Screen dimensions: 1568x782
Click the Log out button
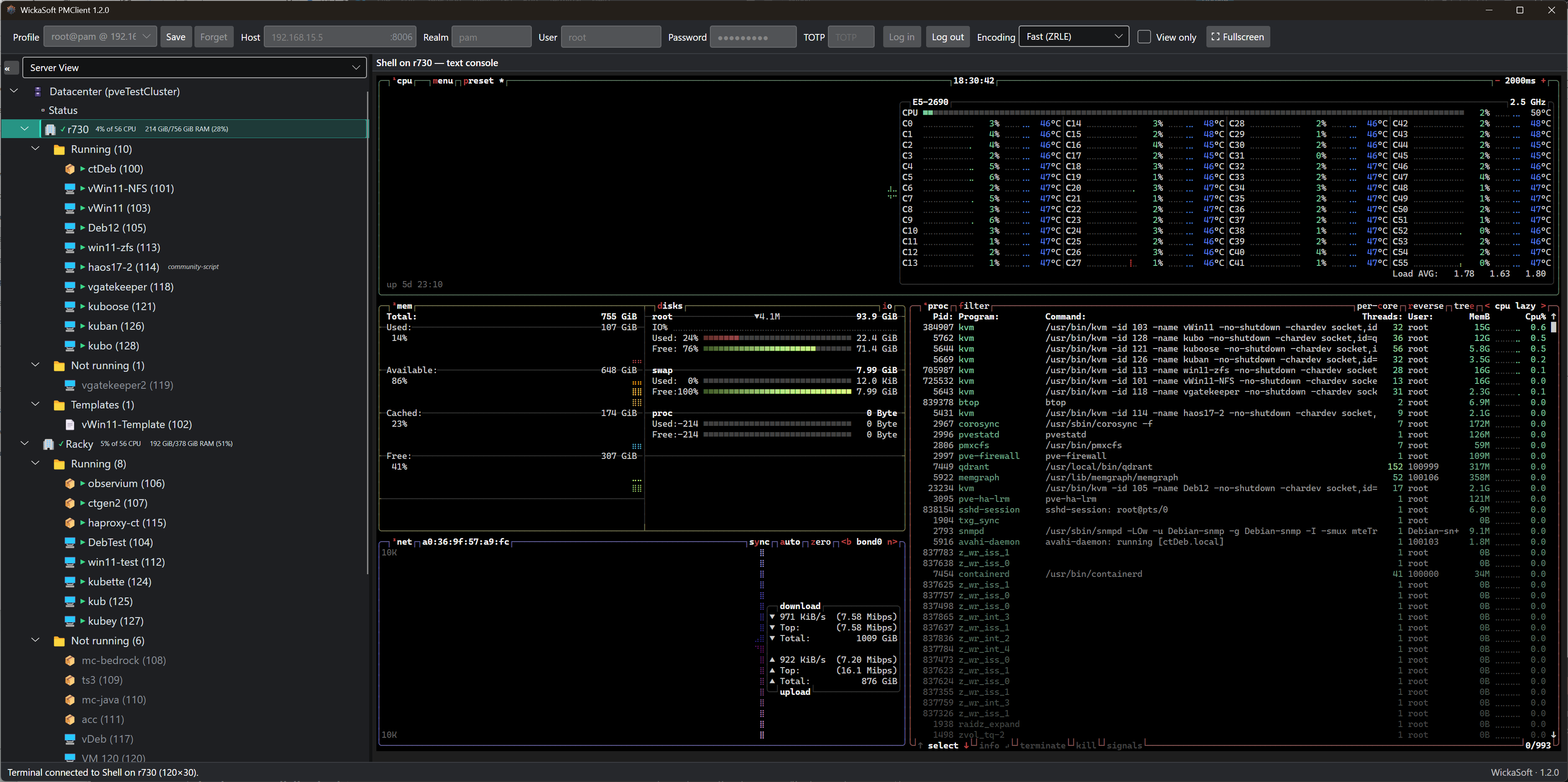[x=948, y=37]
